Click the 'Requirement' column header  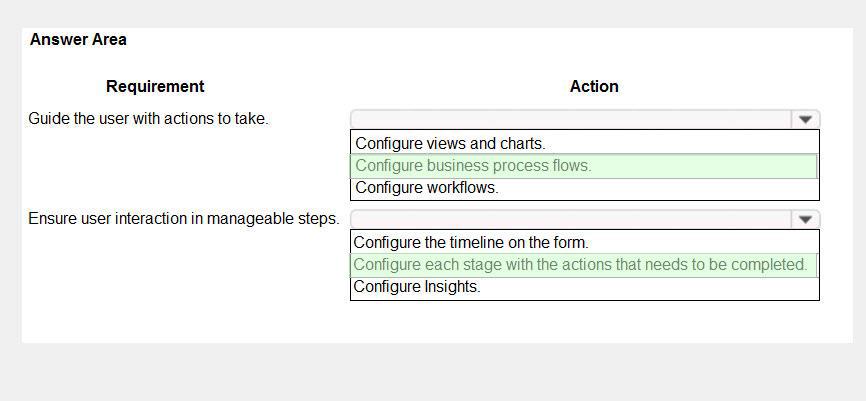click(x=155, y=86)
